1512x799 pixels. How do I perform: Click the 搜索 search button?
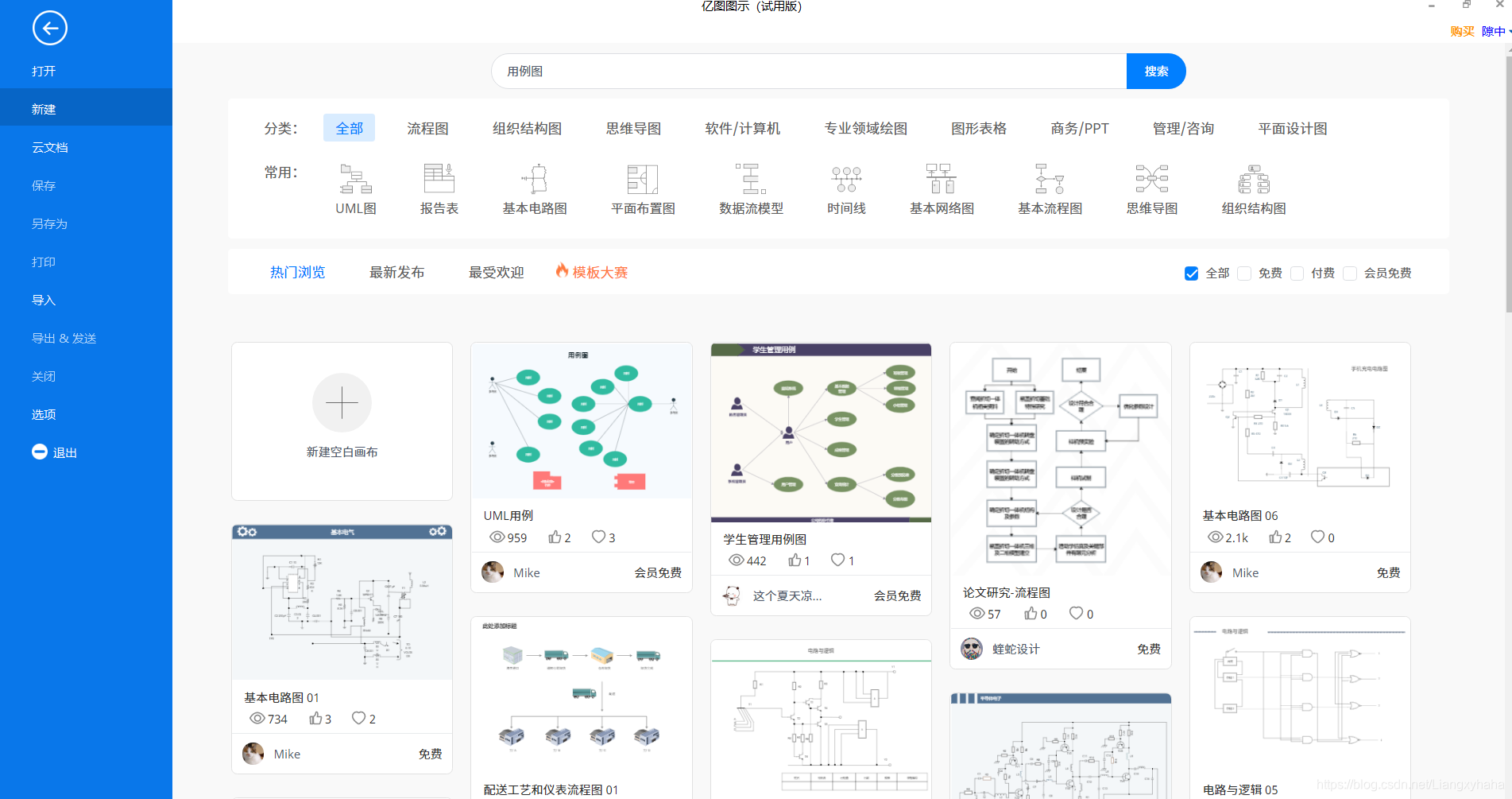coord(1156,72)
